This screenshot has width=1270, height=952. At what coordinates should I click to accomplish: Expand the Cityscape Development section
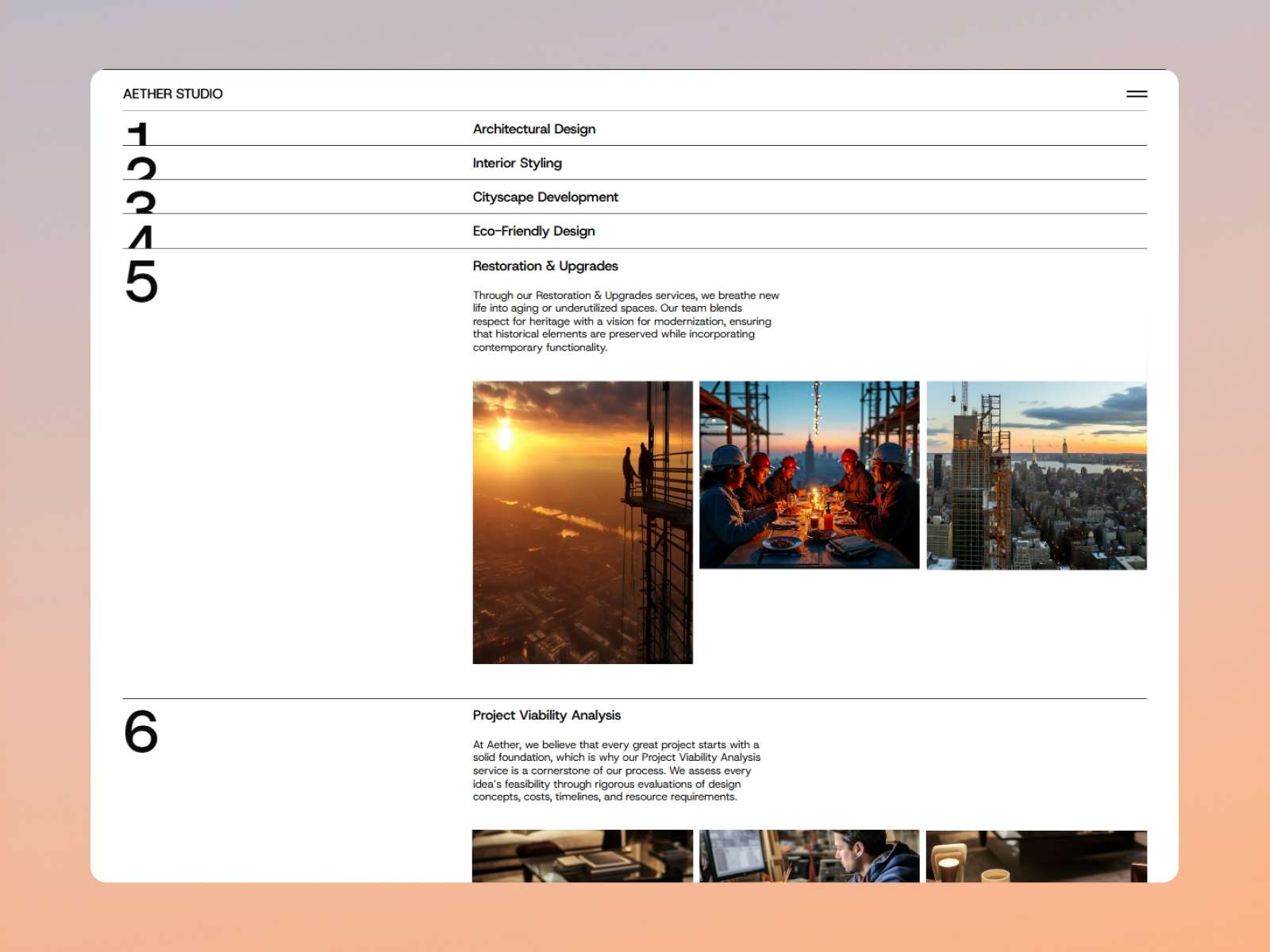[545, 197]
